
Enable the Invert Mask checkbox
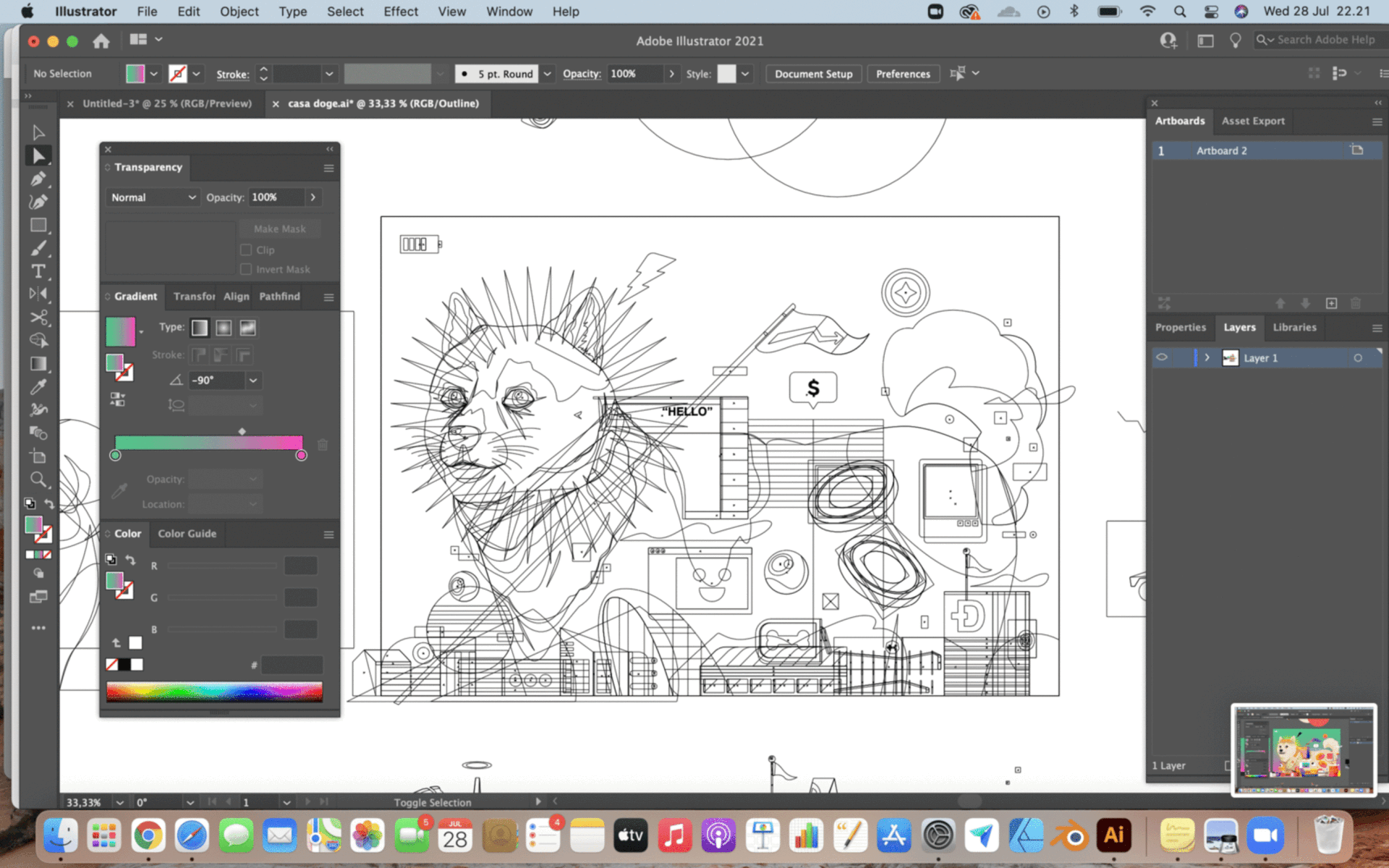246,269
